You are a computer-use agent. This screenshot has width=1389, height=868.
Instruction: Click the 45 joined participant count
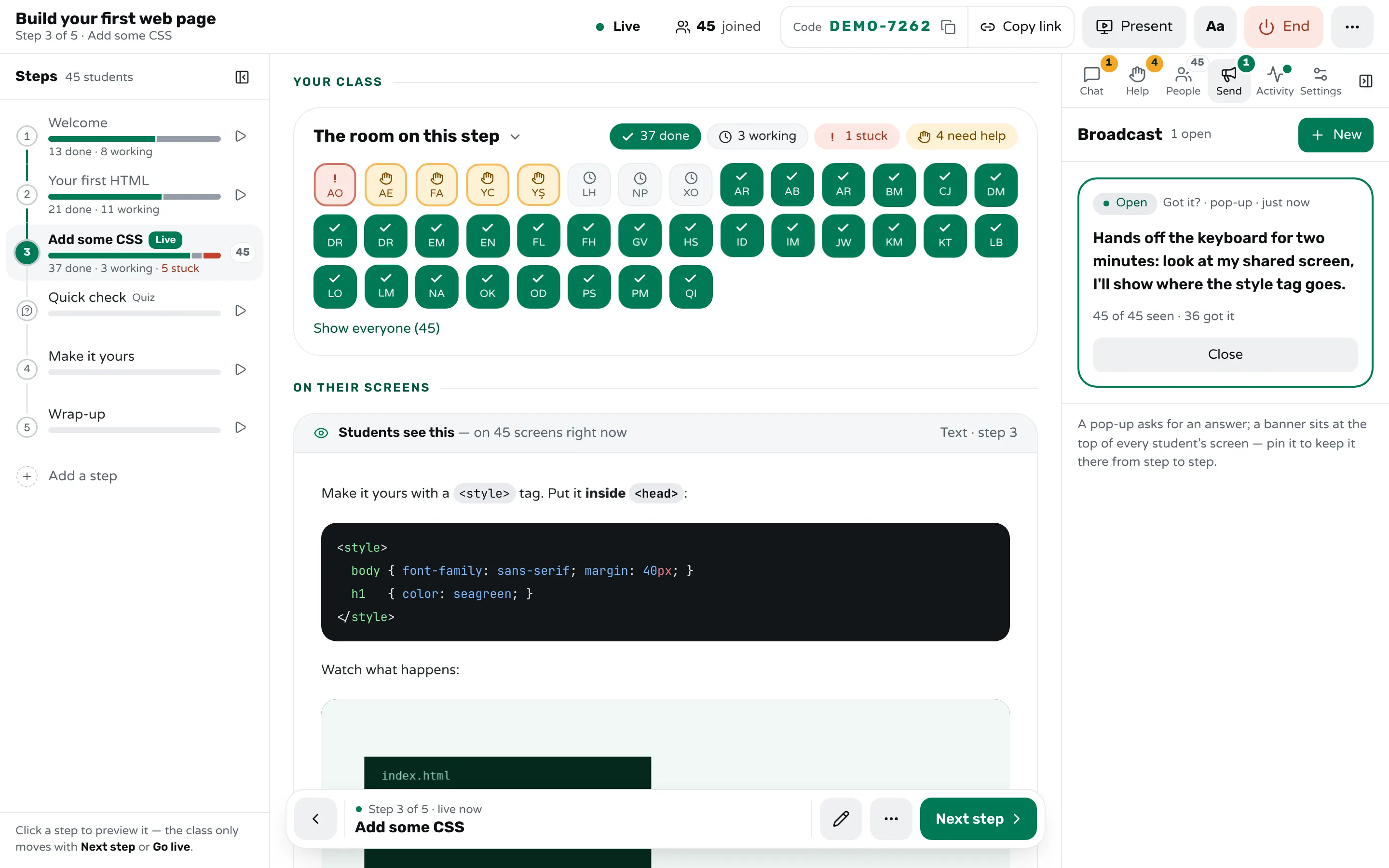(718, 27)
